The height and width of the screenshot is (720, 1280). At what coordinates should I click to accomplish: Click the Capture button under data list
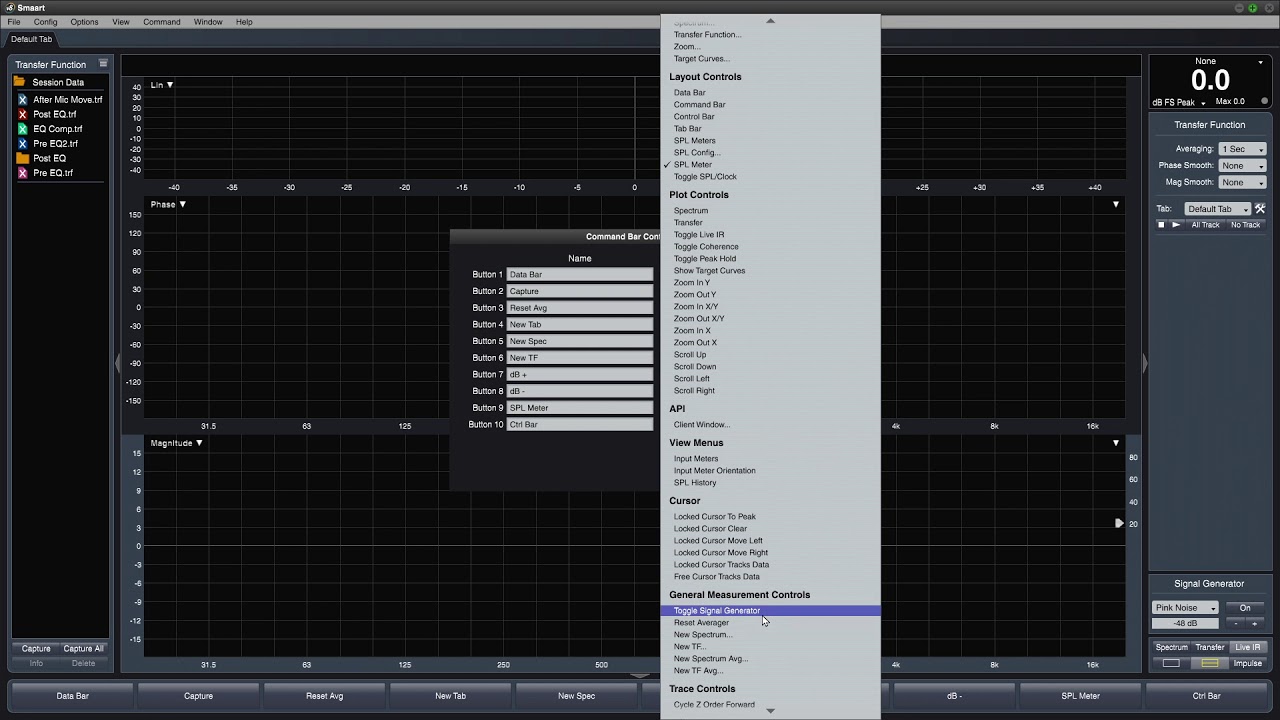point(36,648)
